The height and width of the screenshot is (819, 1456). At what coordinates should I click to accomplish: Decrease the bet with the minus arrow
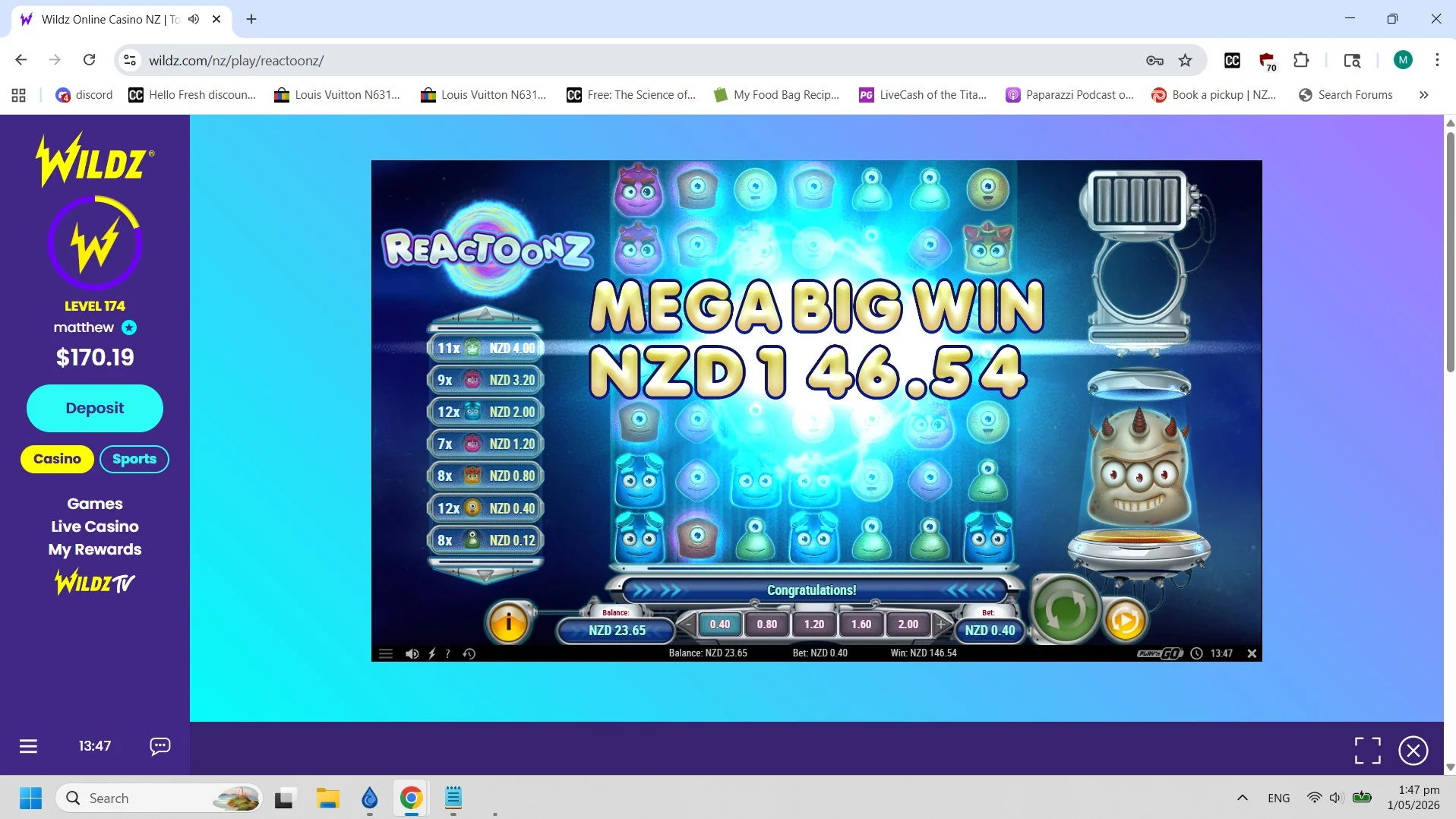click(687, 625)
